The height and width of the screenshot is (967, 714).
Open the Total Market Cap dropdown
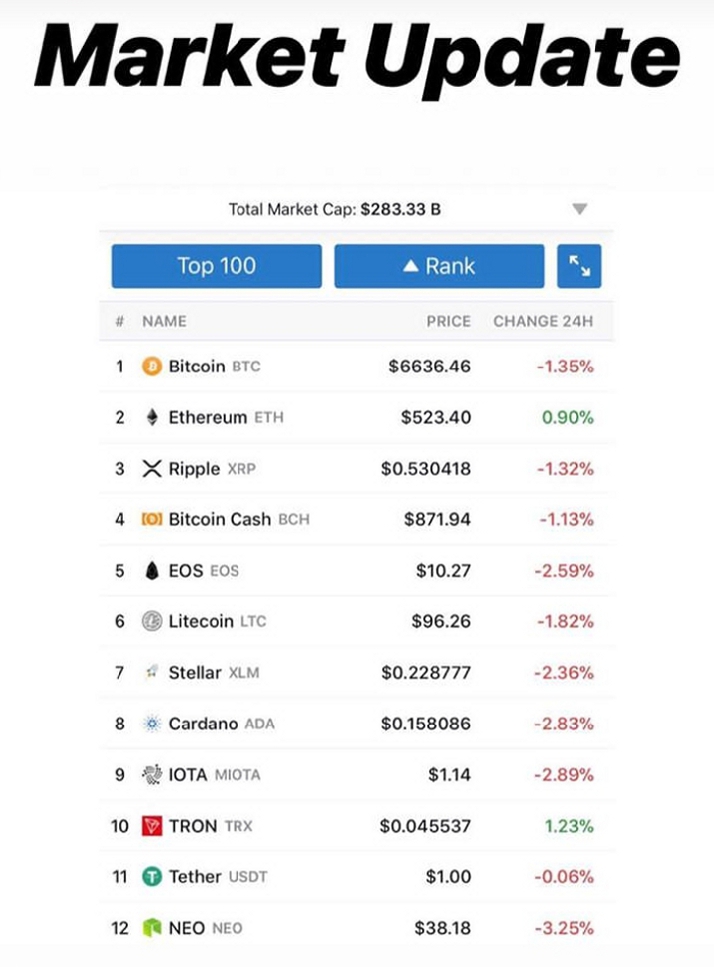pos(578,210)
